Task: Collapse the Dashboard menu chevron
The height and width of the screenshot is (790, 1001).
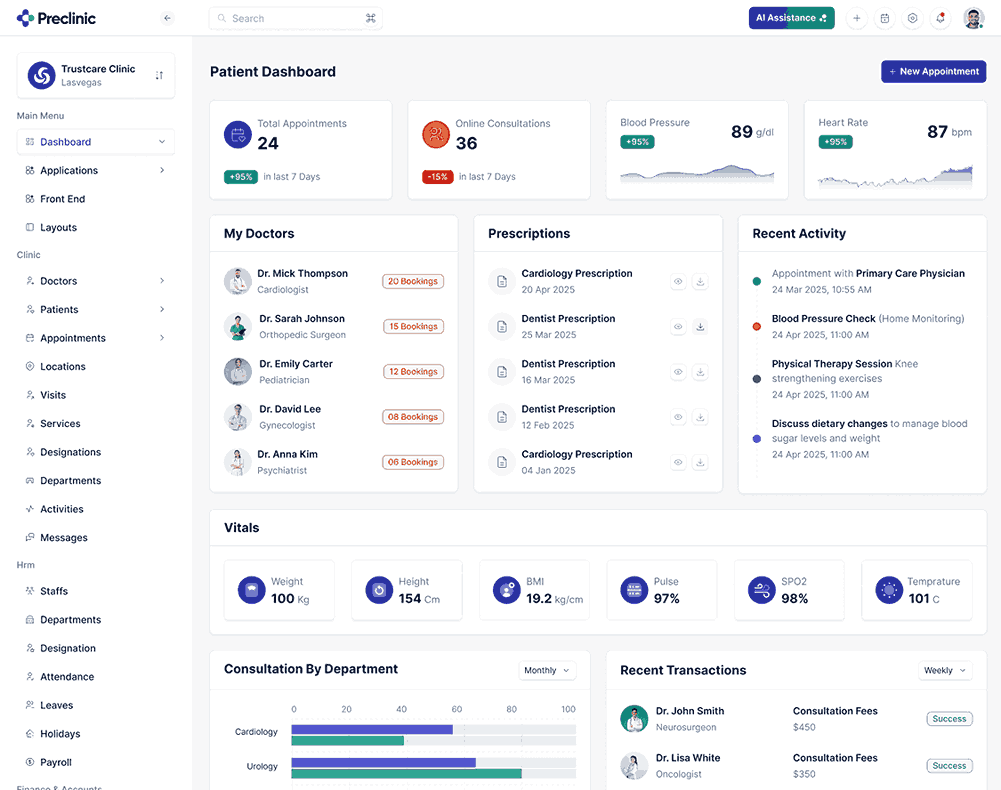Action: pyautogui.click(x=162, y=142)
